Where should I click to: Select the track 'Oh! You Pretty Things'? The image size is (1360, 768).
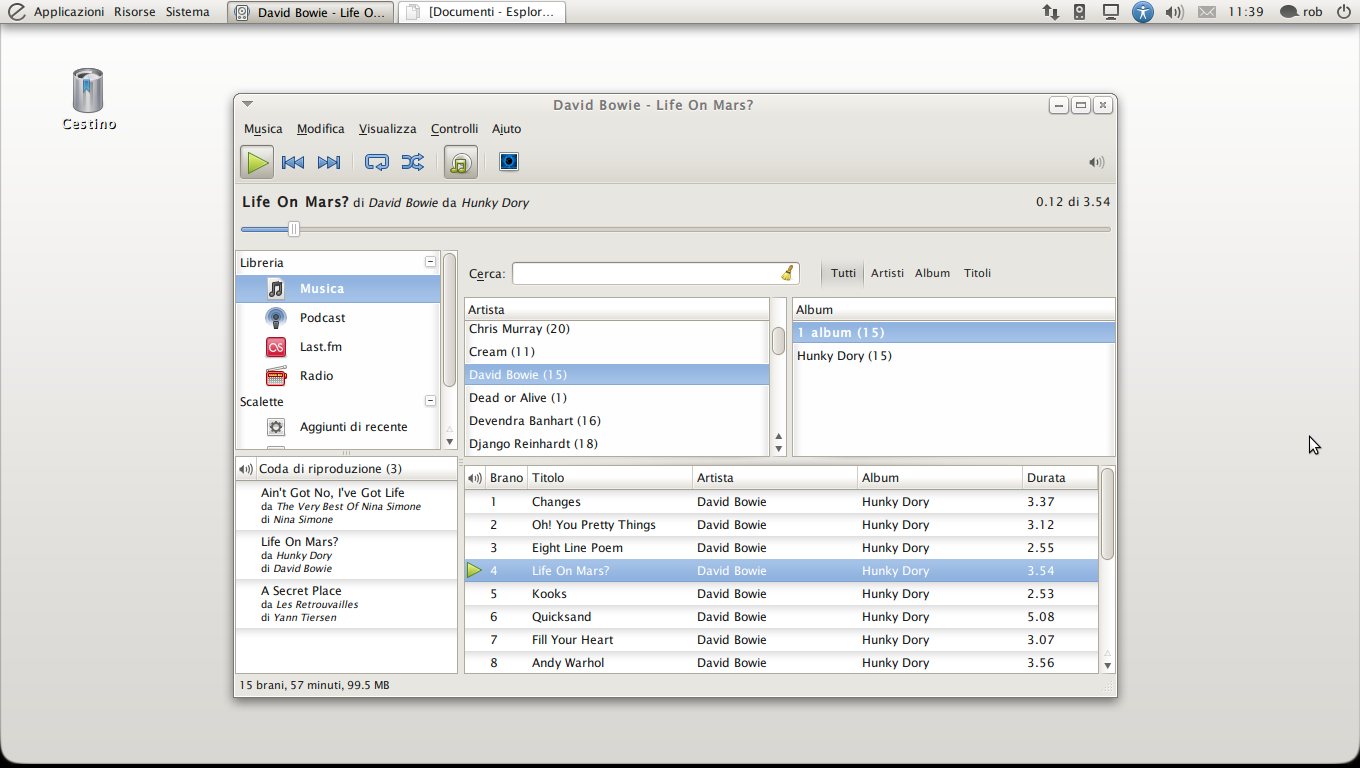(x=781, y=525)
